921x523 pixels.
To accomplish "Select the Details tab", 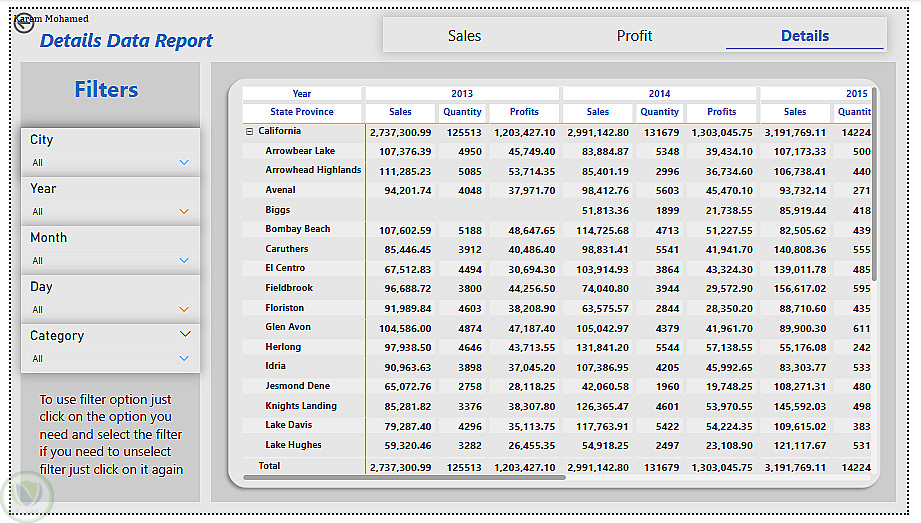I will coord(804,36).
